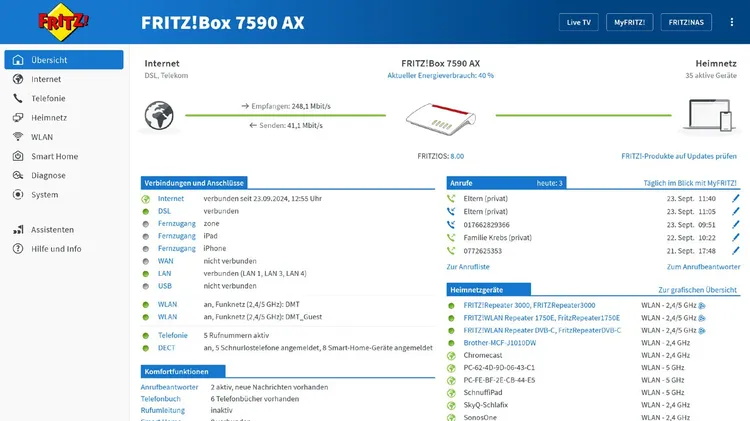Select Übersicht in the sidebar
The width and height of the screenshot is (750, 421).
(64, 60)
